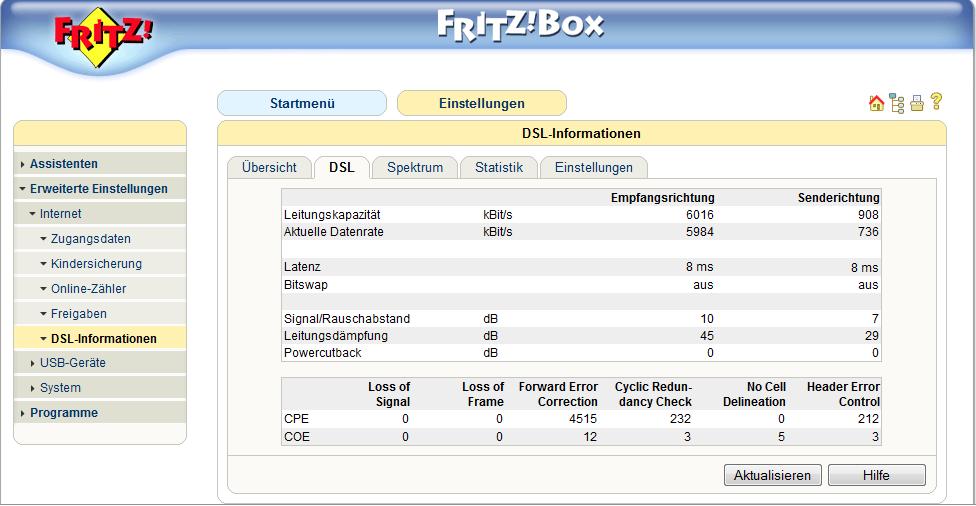Open Online-Zähler page

click(88, 289)
